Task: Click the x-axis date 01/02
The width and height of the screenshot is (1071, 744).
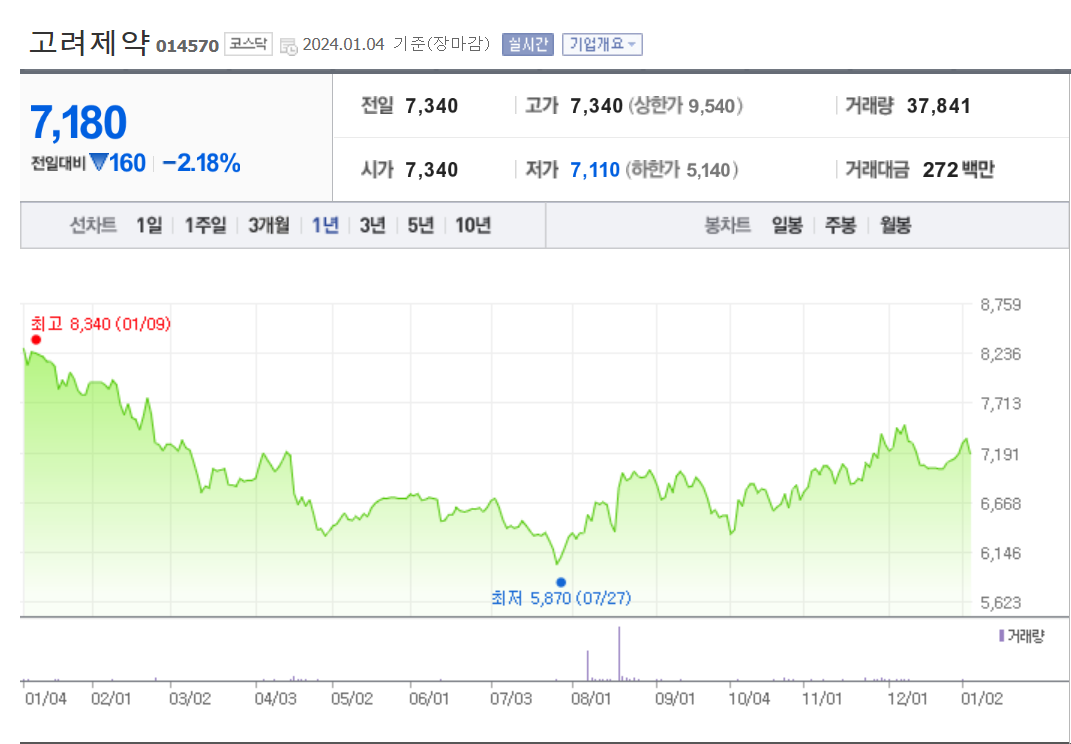Action: [981, 700]
